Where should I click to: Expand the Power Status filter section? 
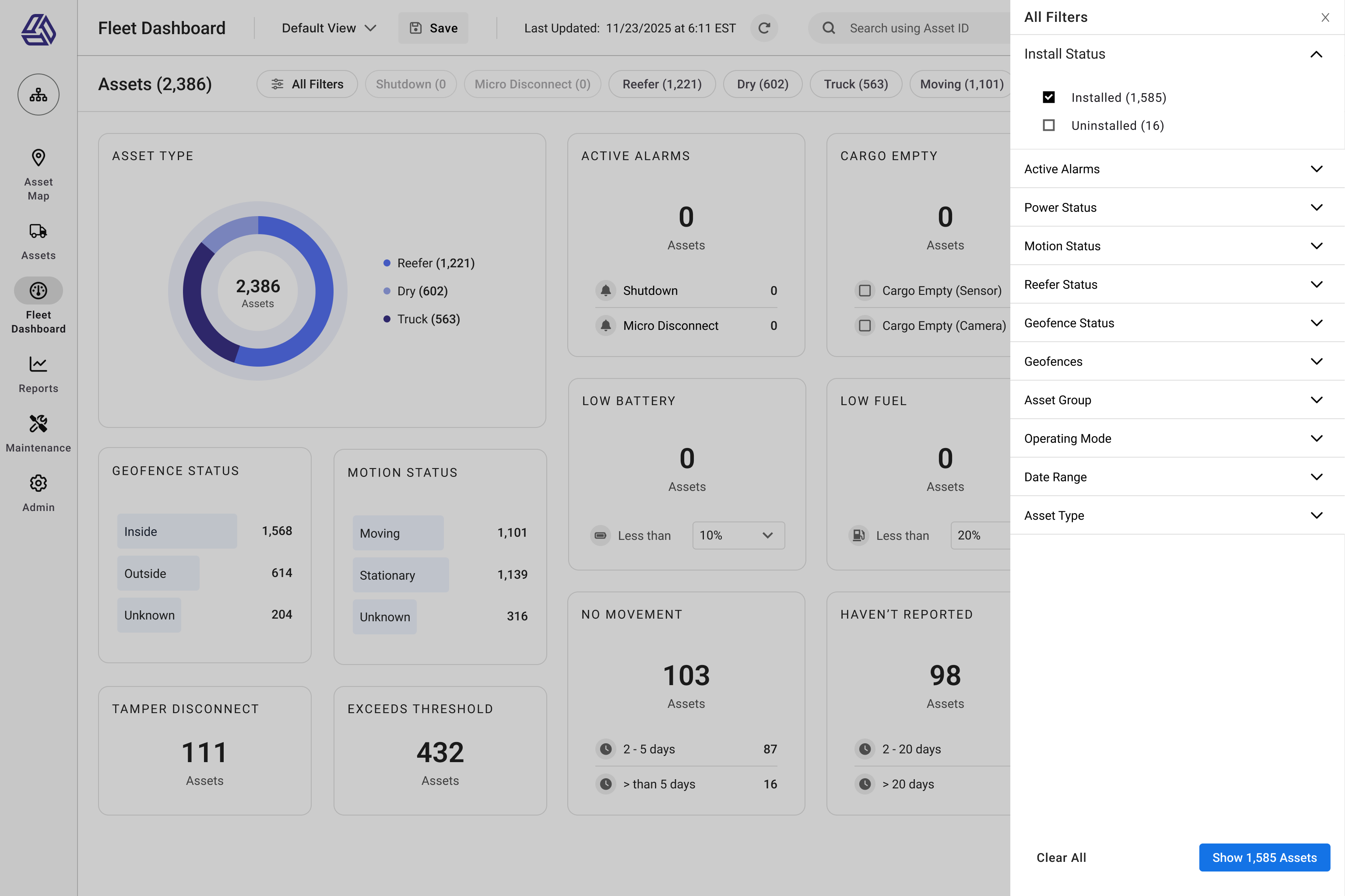[x=1176, y=207]
